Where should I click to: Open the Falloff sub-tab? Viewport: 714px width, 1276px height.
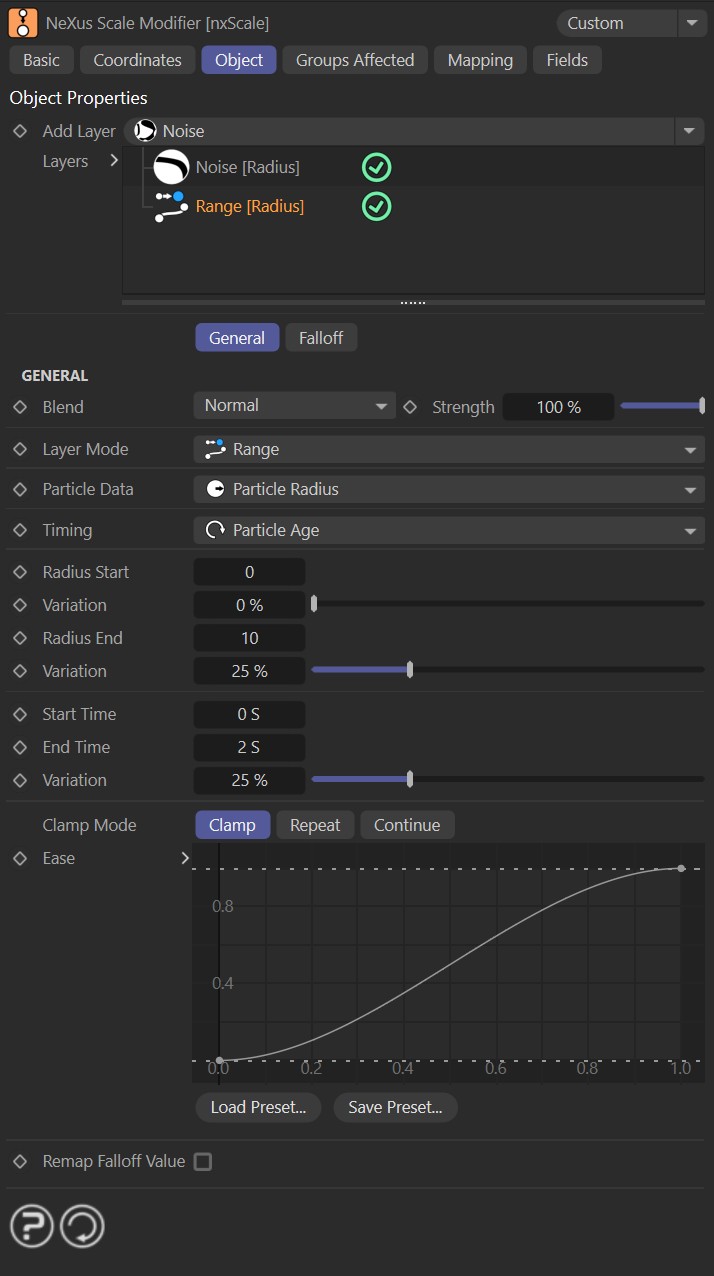(321, 338)
